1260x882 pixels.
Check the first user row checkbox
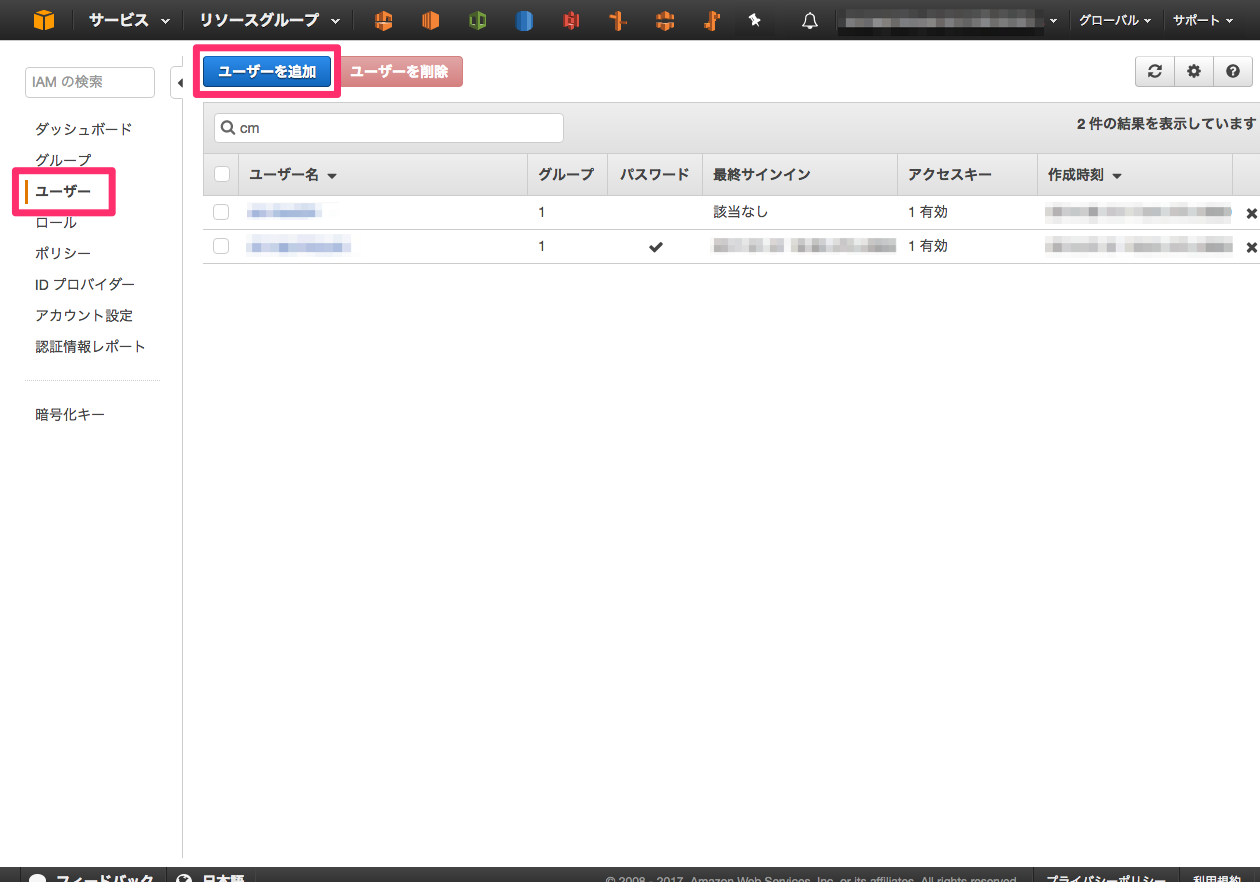pos(221,211)
